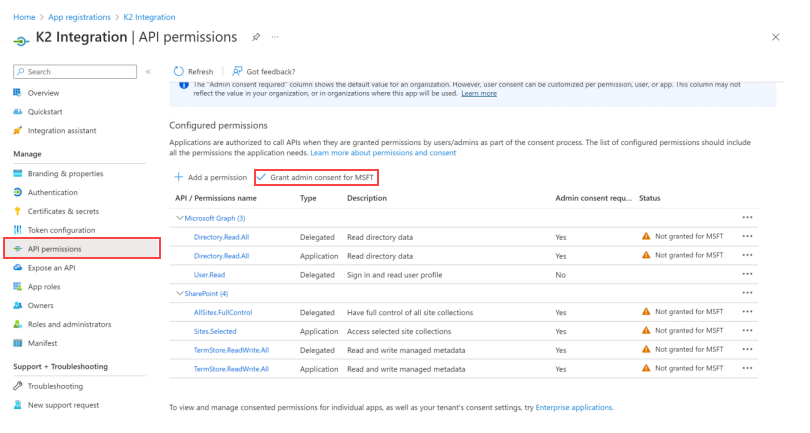Open the ellipsis menu for Microsoft Graph group row
The width and height of the screenshot is (810, 433).
tap(747, 218)
